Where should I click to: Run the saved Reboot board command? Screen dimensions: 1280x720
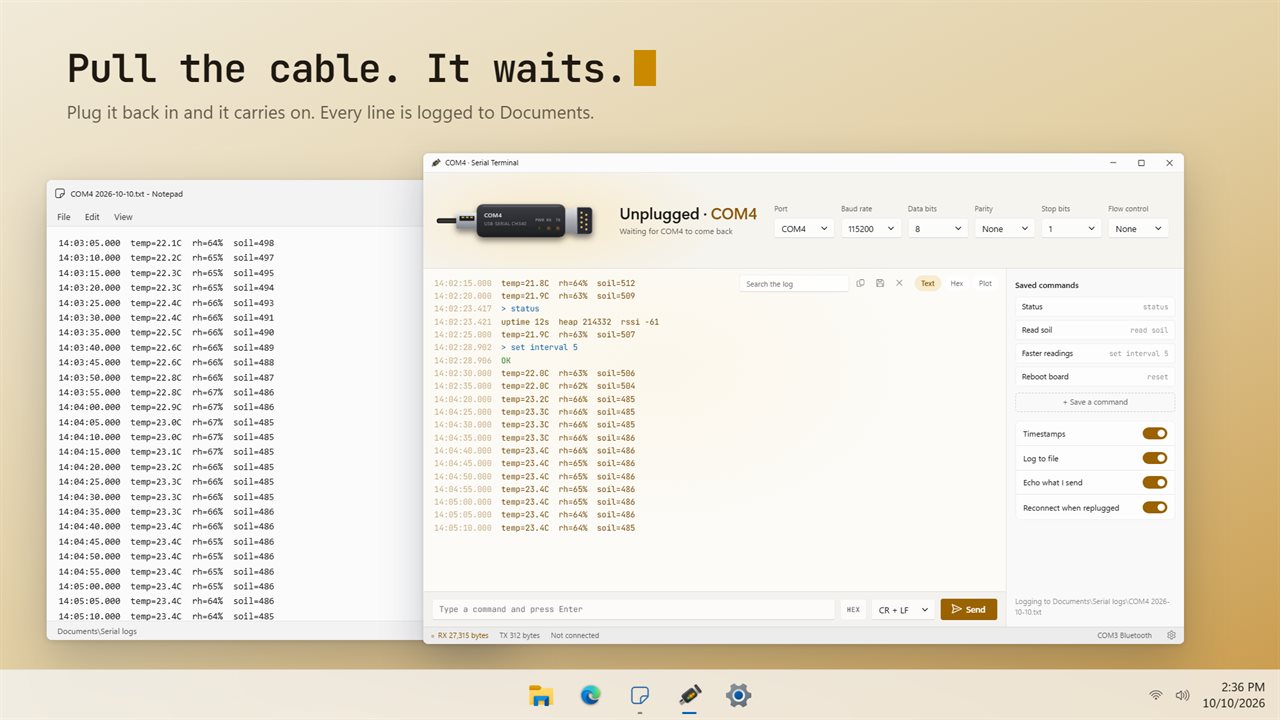(1095, 377)
